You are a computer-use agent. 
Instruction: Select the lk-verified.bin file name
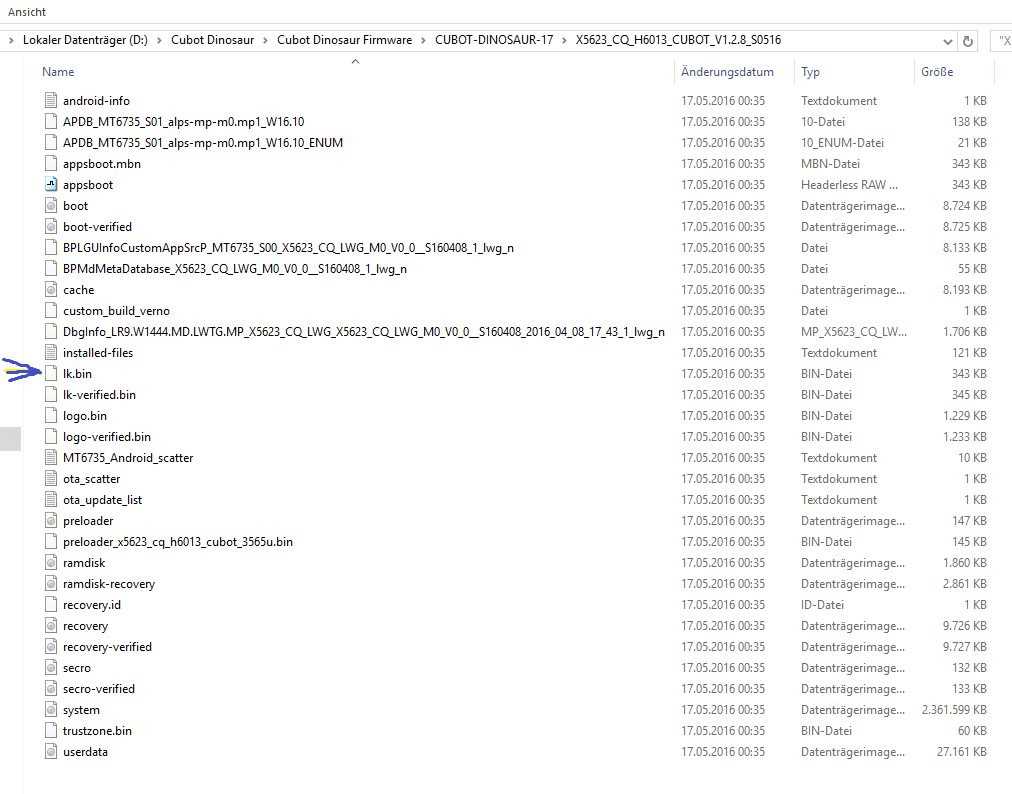click(99, 394)
